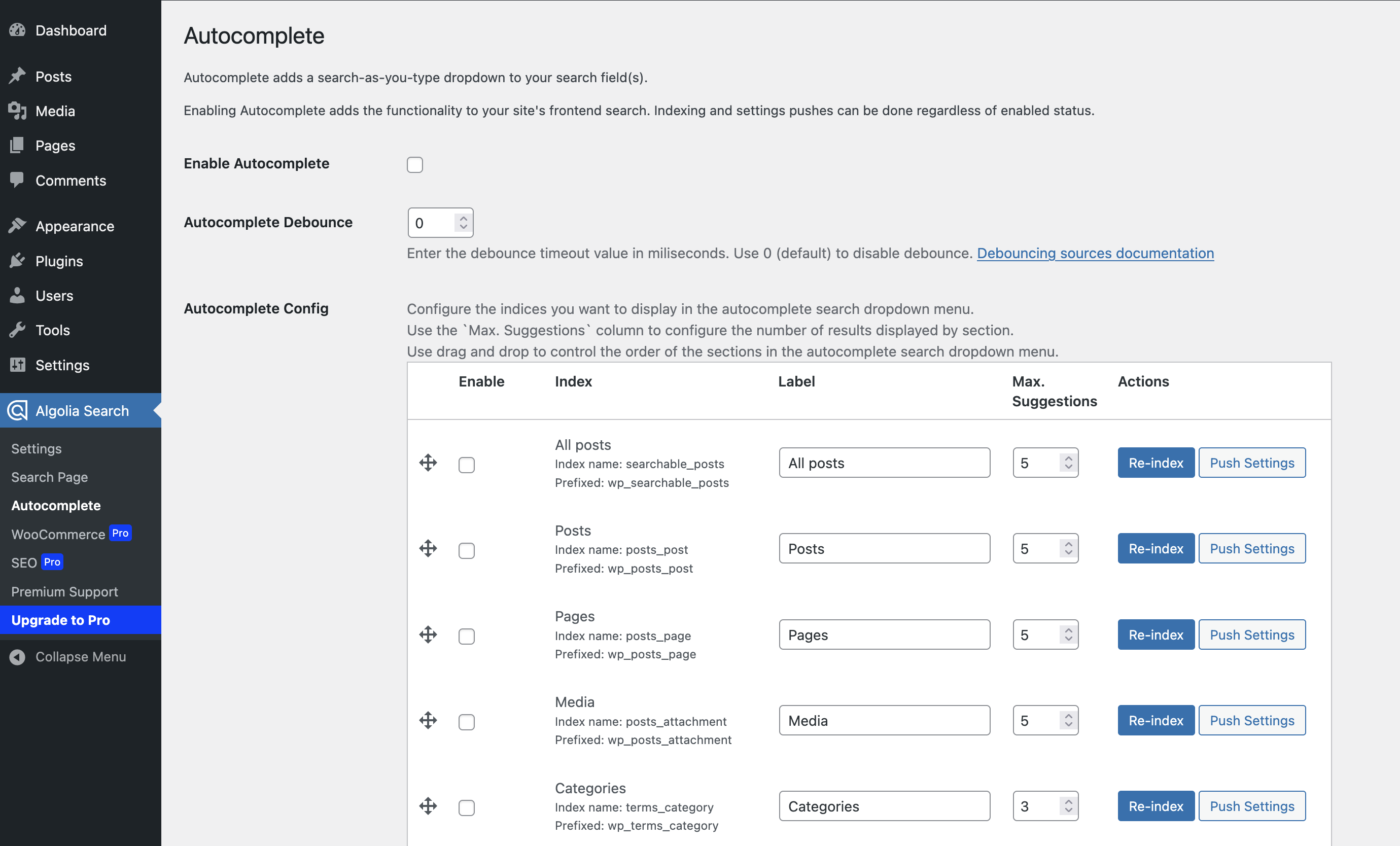Grab the drag handle beside All posts row
1400x846 pixels.
click(x=428, y=463)
